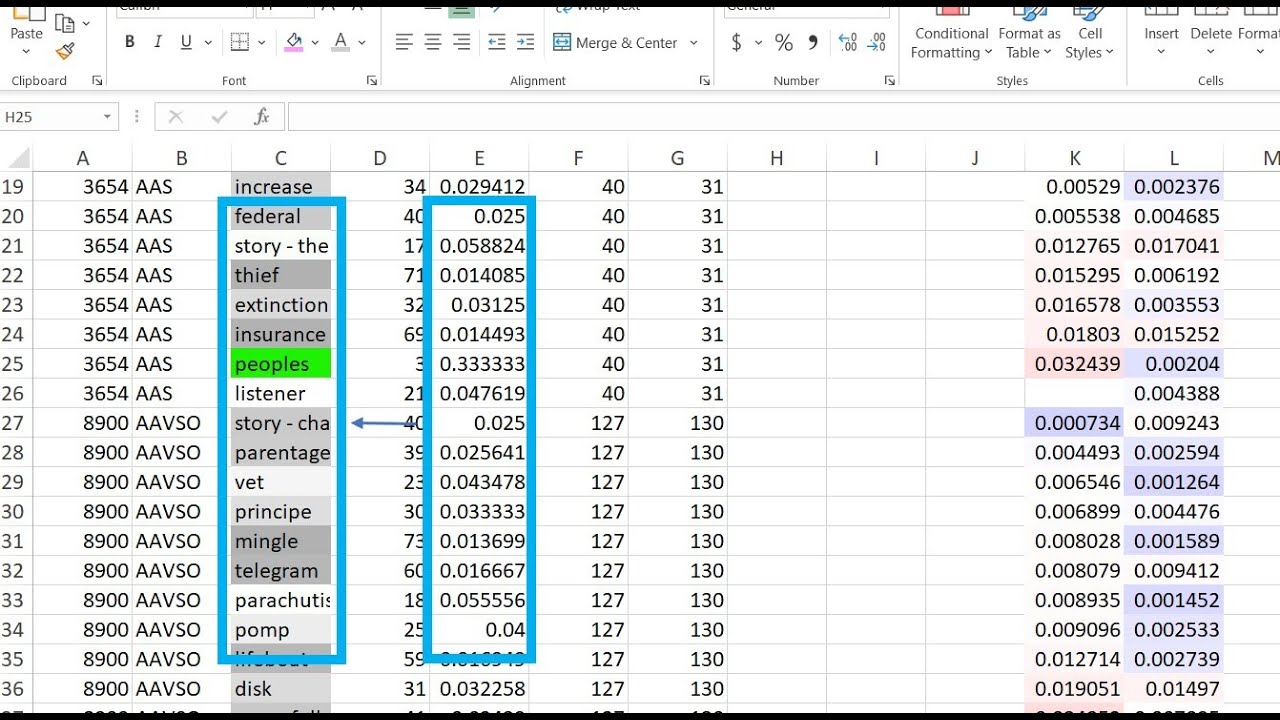
Task: Click the cell with value 0.000734
Action: (x=1074, y=423)
